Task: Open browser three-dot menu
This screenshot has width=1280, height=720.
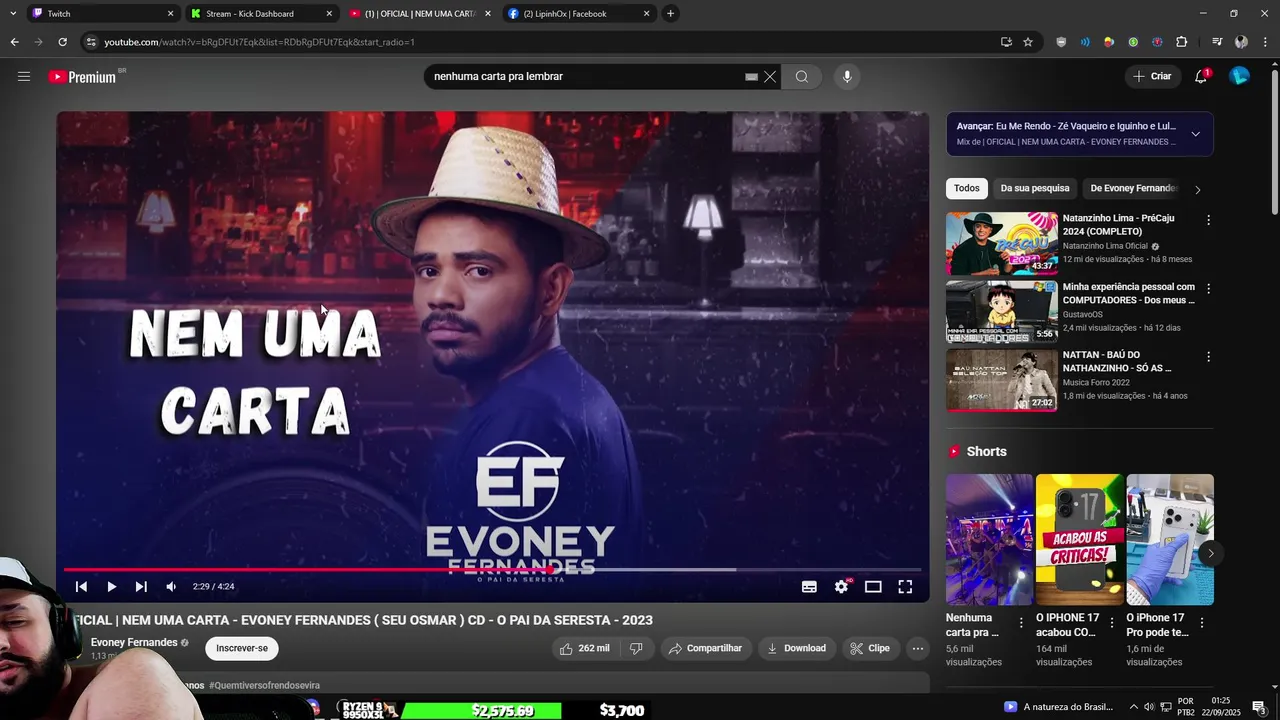Action: pos(1266,42)
